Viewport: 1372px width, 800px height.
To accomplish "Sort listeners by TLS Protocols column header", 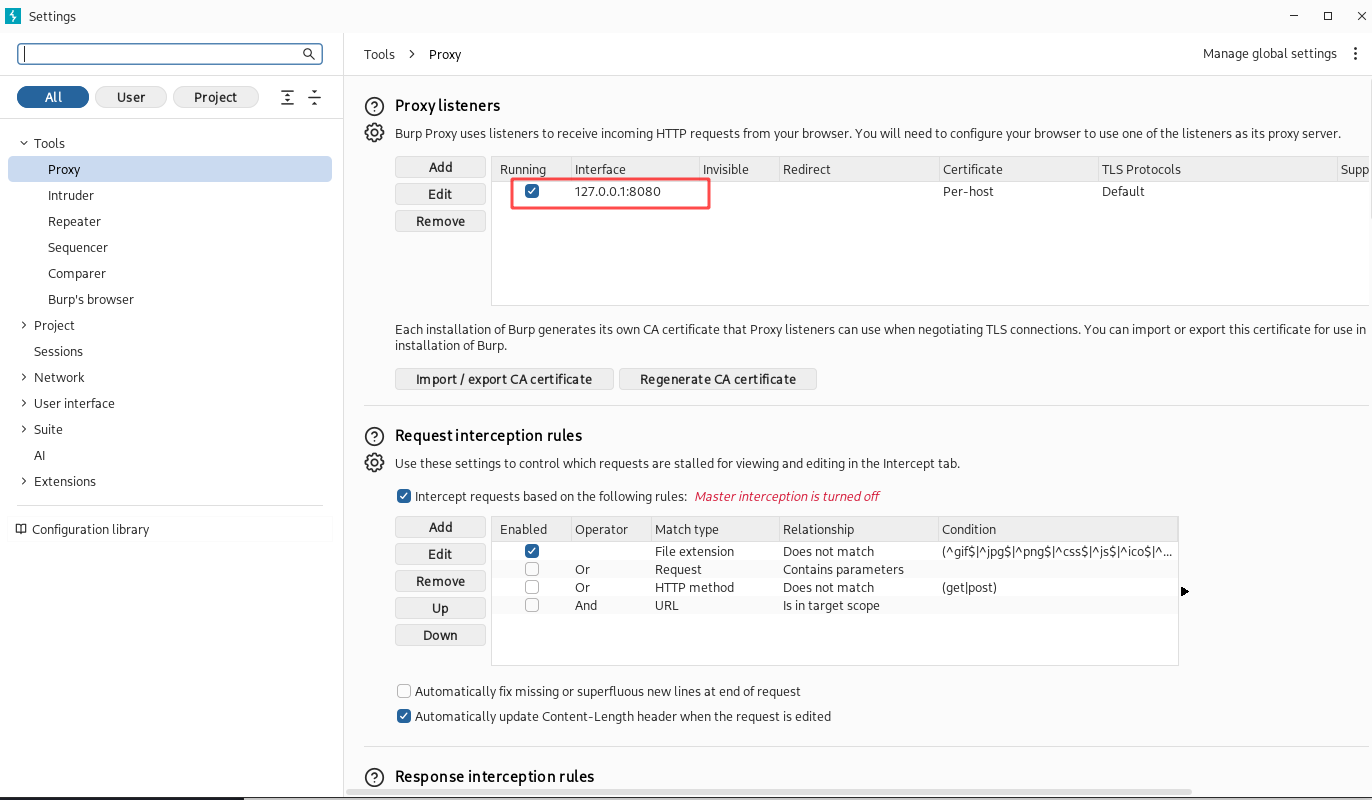I will [1216, 169].
